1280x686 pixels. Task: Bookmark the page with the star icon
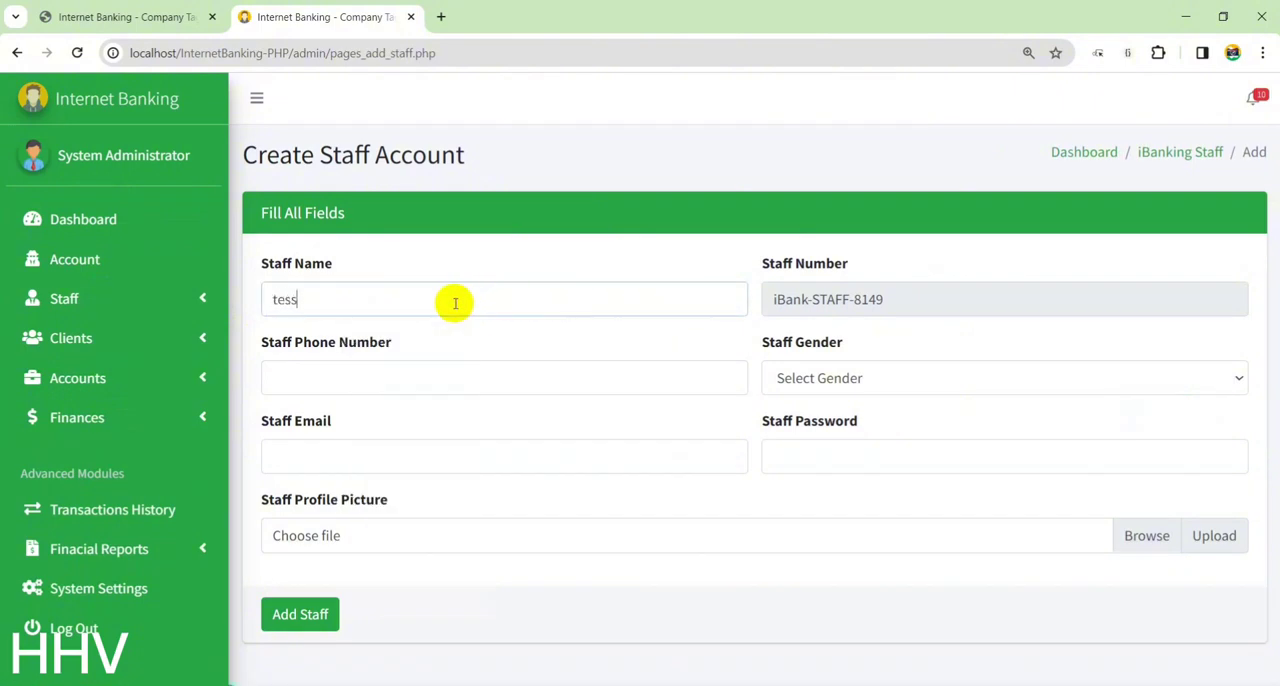coord(1056,53)
